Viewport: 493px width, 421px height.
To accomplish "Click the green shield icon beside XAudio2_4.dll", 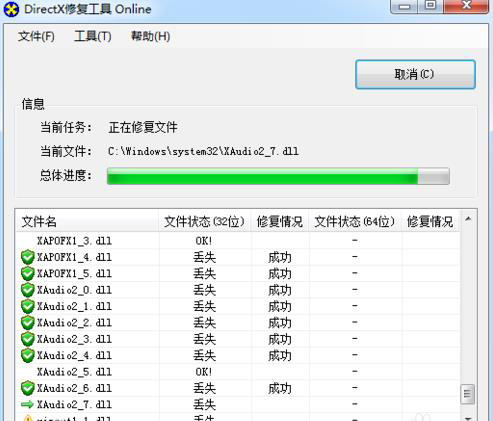I will [x=27, y=355].
